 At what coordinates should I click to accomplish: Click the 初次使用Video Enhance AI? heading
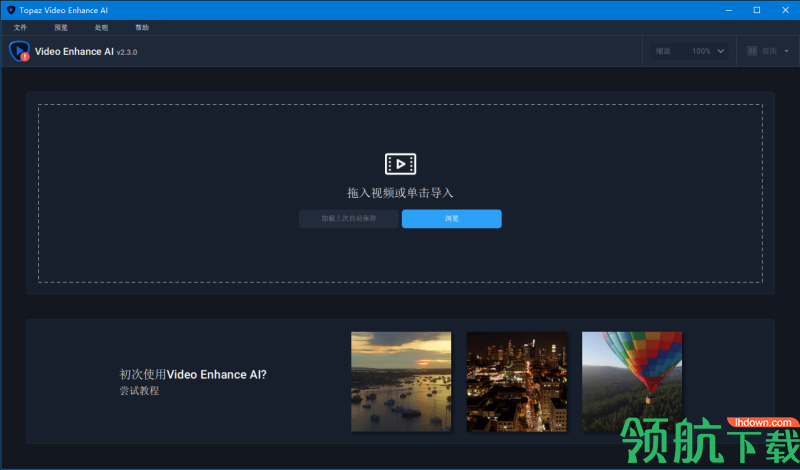click(x=193, y=375)
